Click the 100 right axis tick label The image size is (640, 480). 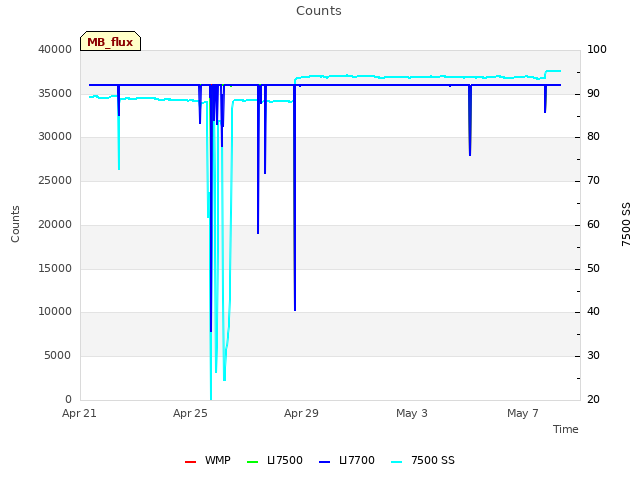click(x=597, y=49)
